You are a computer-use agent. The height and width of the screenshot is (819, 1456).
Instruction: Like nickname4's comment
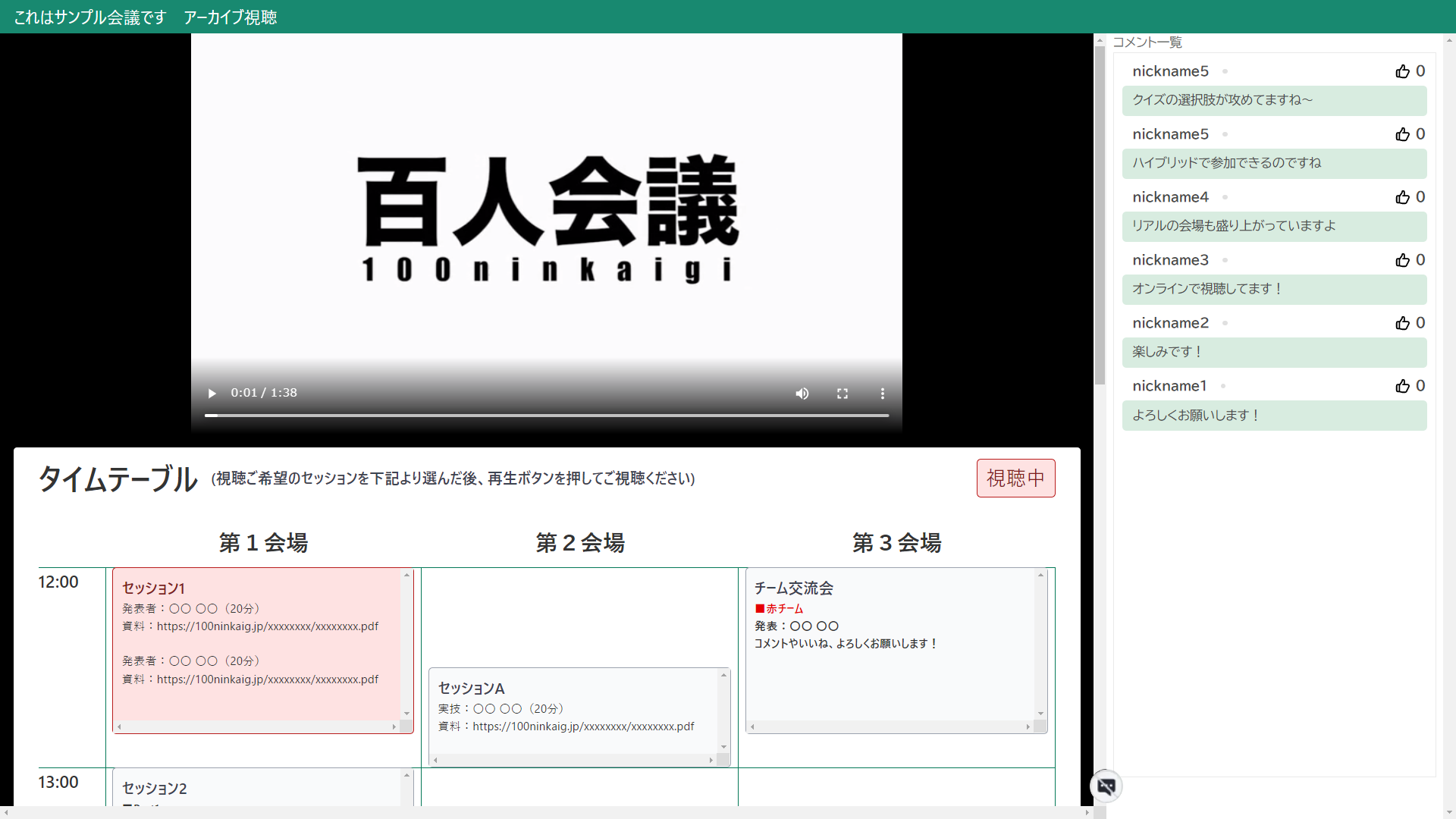click(1403, 197)
